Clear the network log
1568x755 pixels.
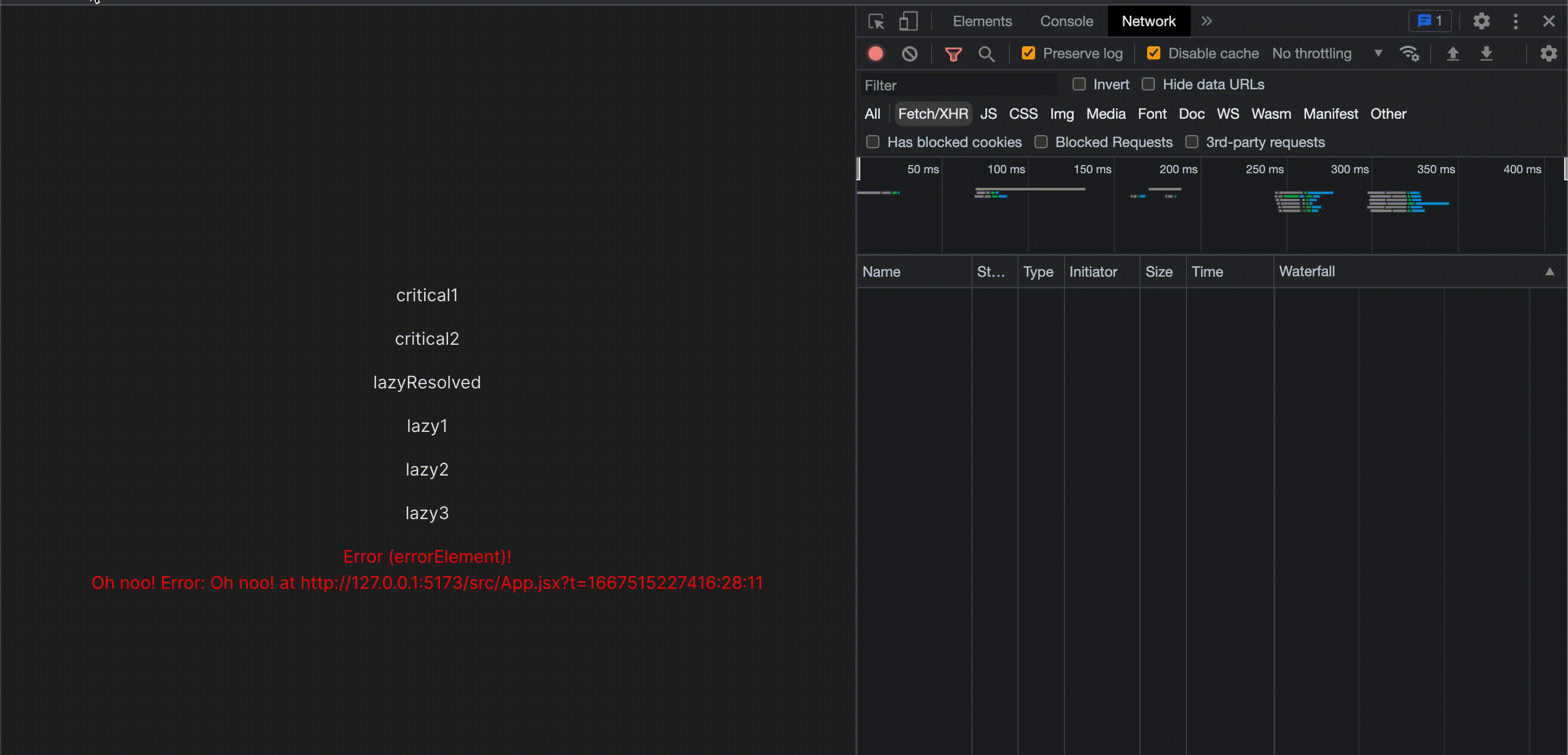[x=909, y=53]
